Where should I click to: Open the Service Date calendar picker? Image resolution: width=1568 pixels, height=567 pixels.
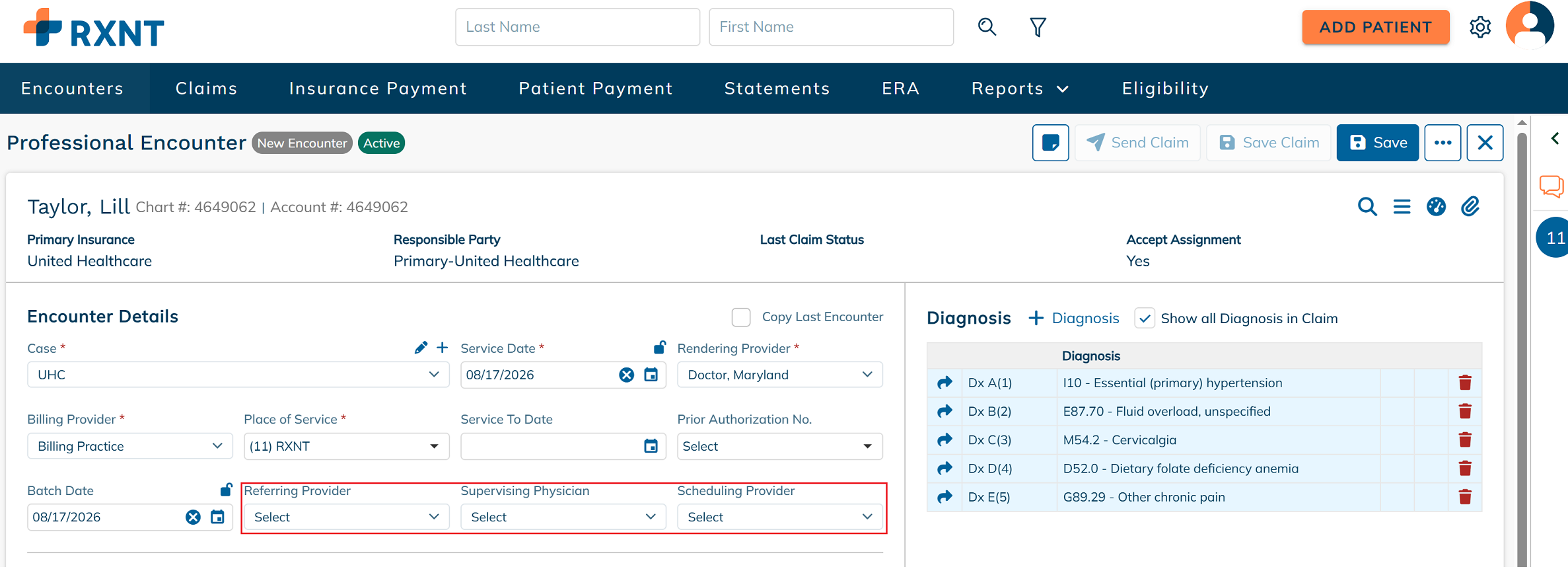pyautogui.click(x=651, y=375)
